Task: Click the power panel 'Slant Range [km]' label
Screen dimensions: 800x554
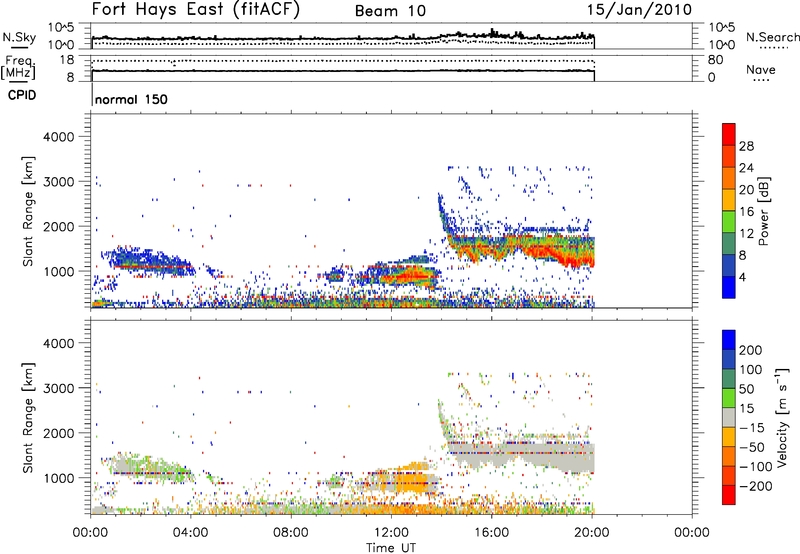Action: coord(28,211)
